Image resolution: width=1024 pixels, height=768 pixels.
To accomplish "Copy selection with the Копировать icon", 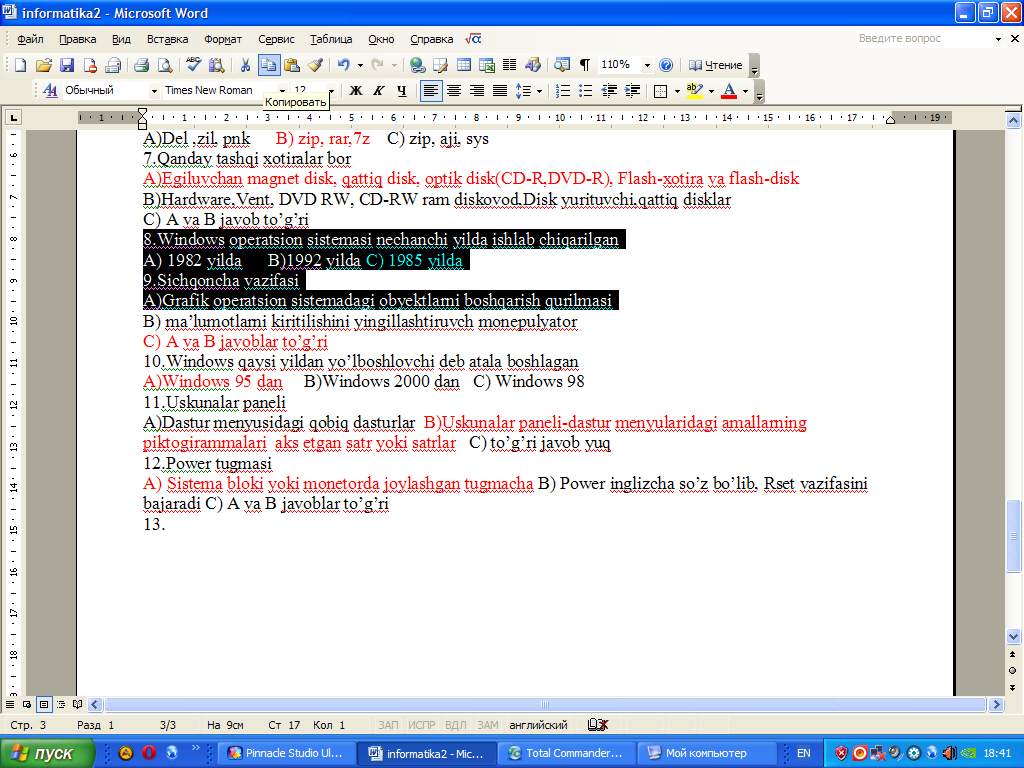I will [268, 65].
